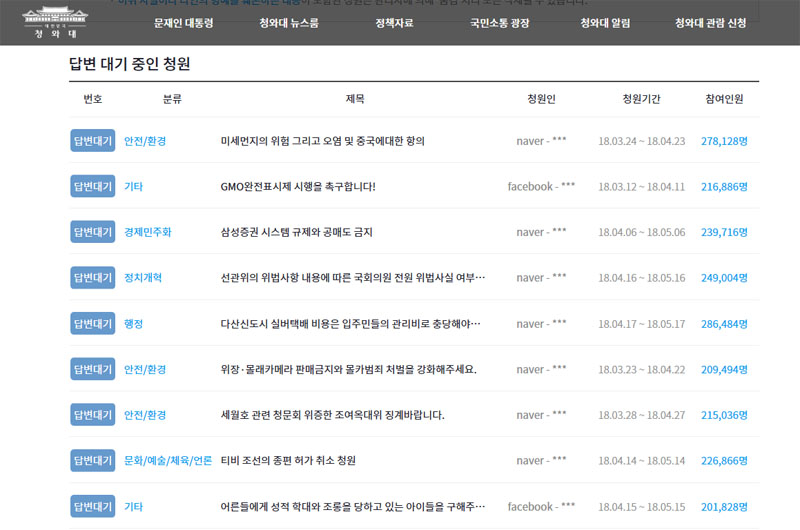Click the 답변대기 badge on the 티비 조선 row
This screenshot has height=530, width=800.
[93, 460]
